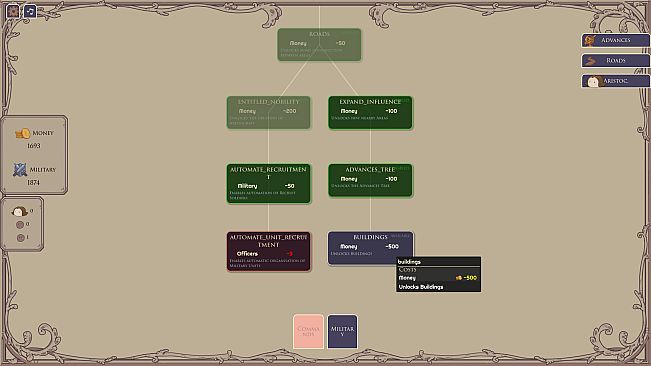651x366 pixels.
Task: Select the Entitled_Nobility tech node
Action: pos(268,112)
